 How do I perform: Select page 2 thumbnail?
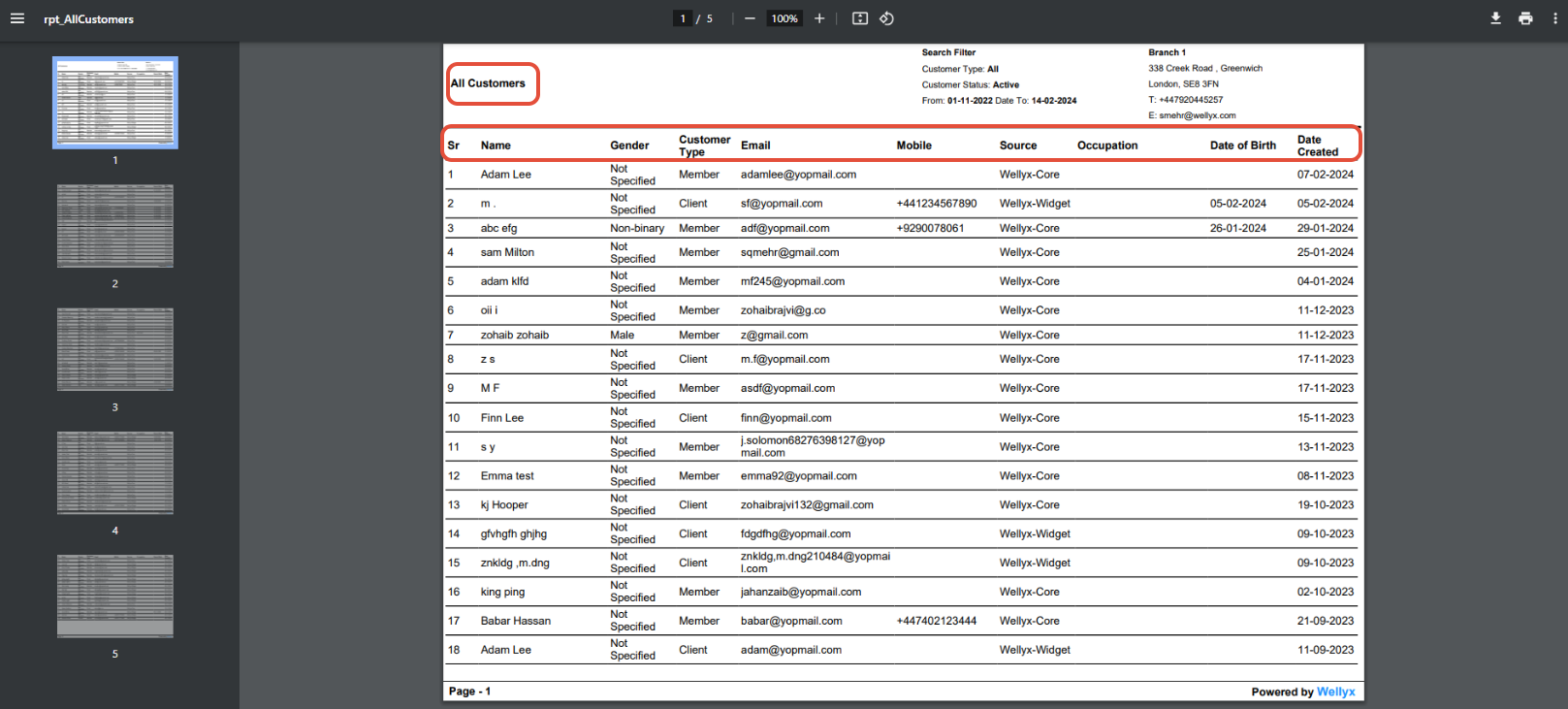pos(115,226)
